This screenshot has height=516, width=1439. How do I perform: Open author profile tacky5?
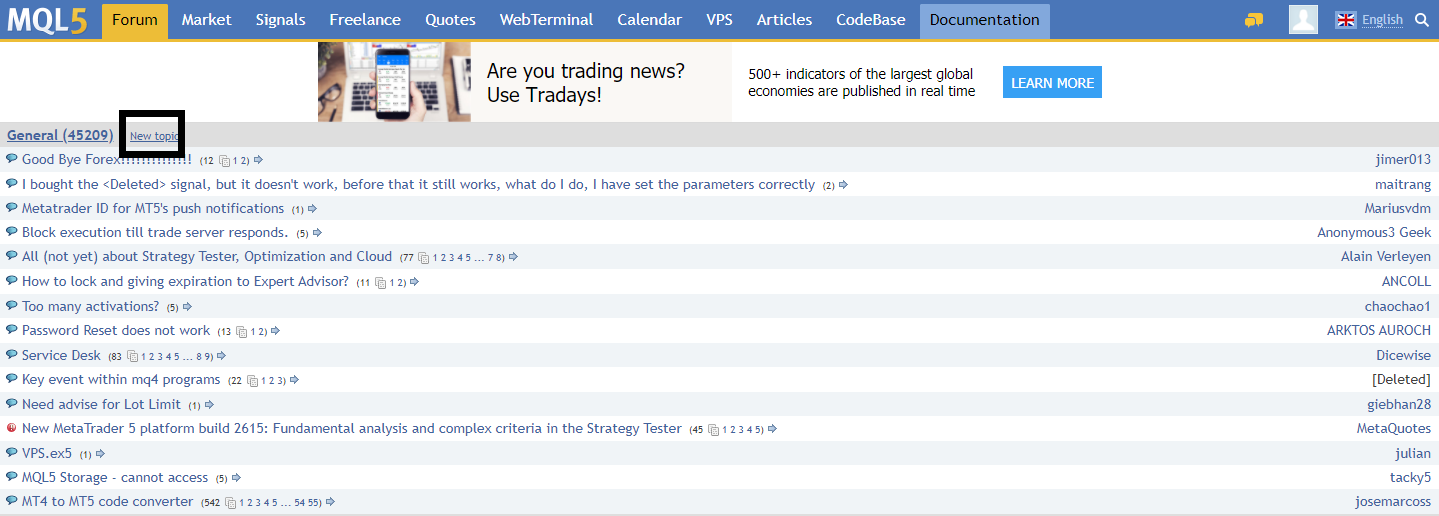[1410, 478]
